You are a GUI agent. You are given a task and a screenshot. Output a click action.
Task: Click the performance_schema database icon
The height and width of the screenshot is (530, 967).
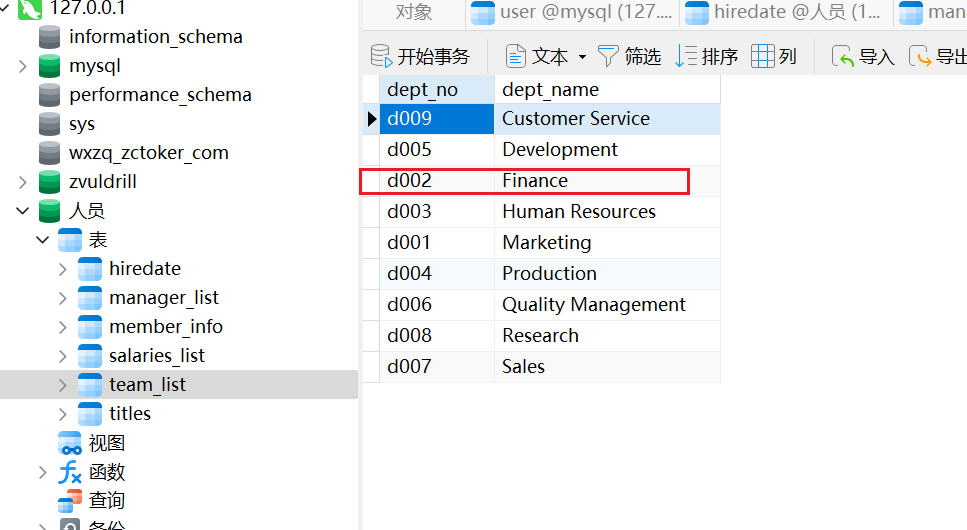49,95
